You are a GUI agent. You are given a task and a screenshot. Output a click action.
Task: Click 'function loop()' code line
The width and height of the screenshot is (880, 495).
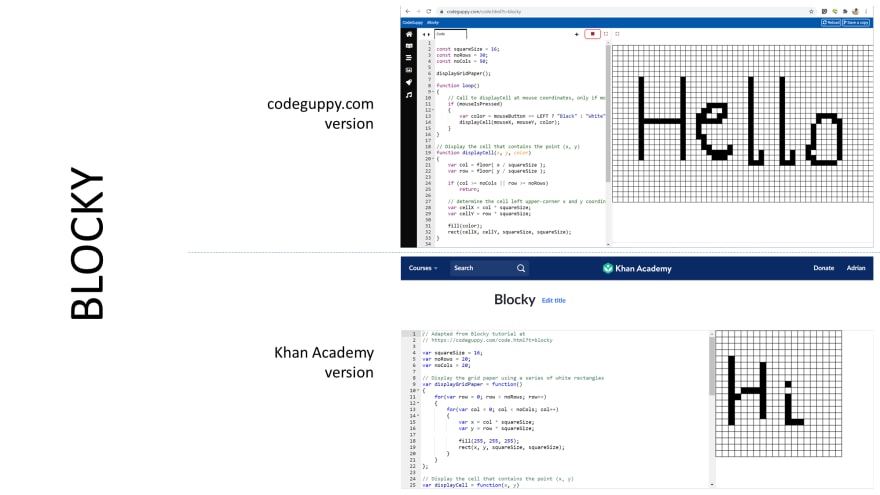(x=458, y=85)
